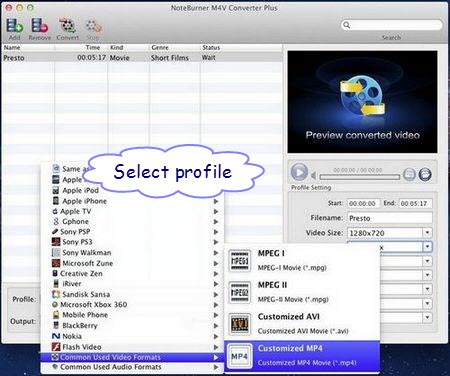The image size is (450, 376).
Task: Expand the Sony PSP submenu arrow
Action: point(216,232)
